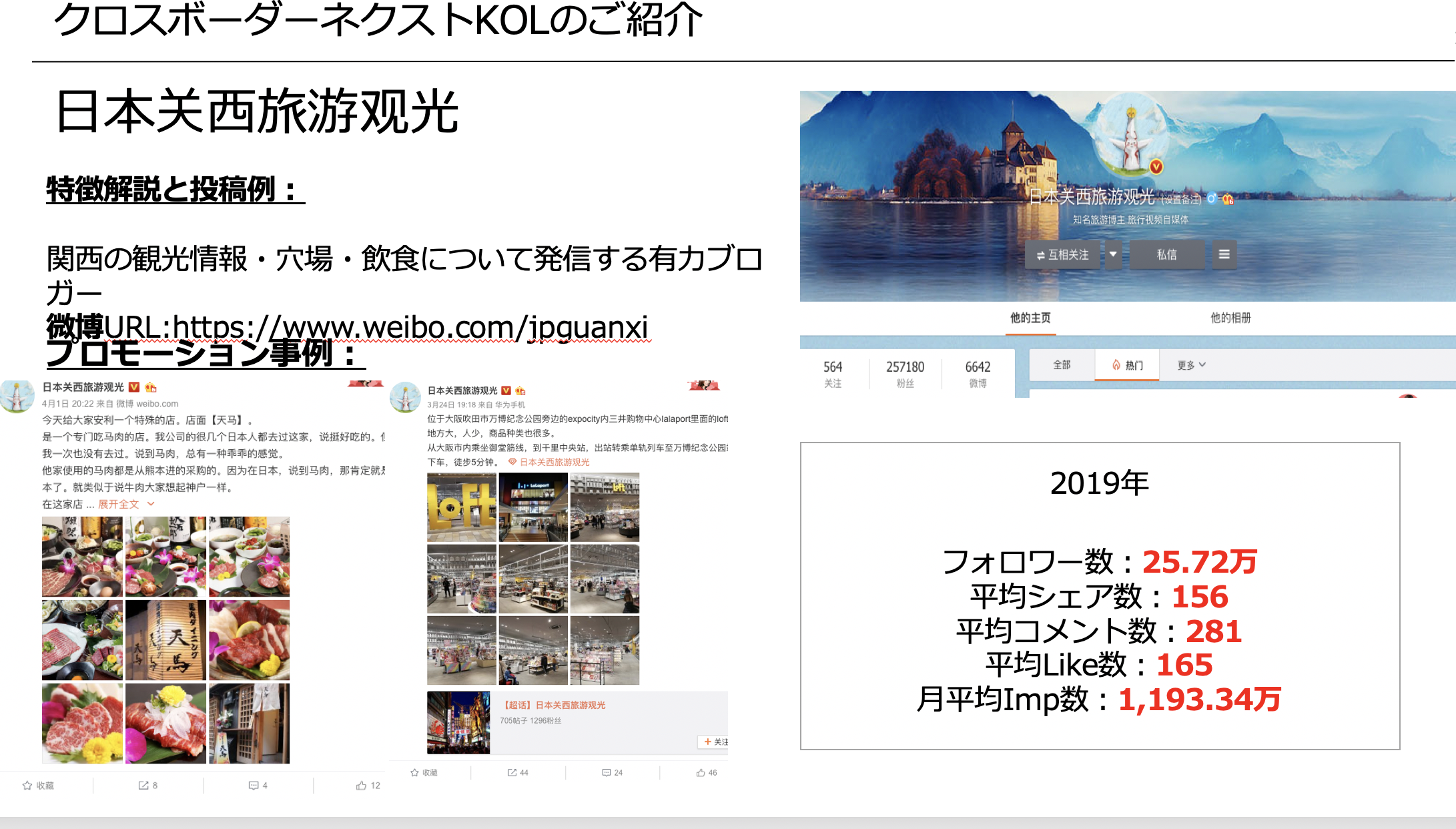Open the 6642 微博 posts count
1456x829 pixels.
coord(978,374)
